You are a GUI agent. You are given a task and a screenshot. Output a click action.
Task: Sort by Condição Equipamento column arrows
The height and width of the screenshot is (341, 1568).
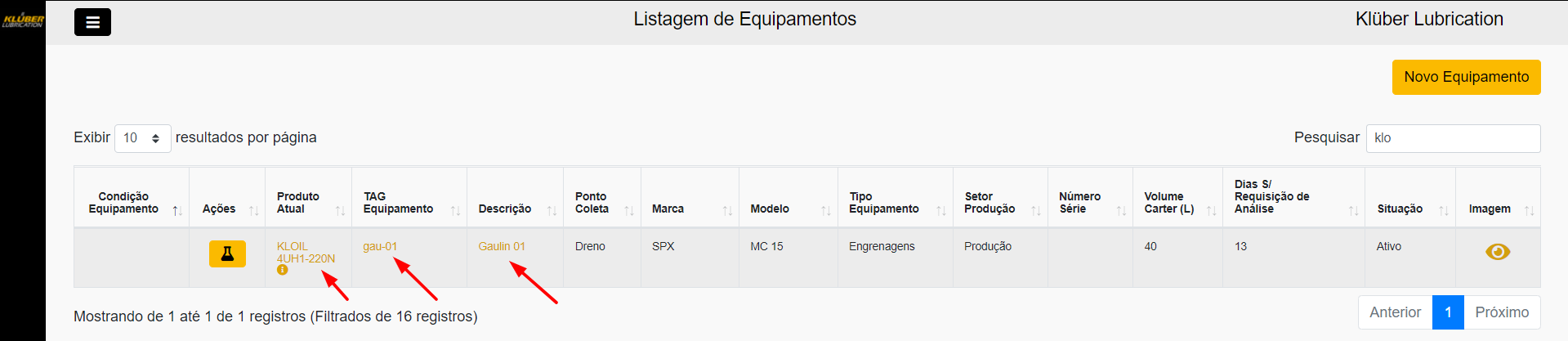click(x=176, y=210)
